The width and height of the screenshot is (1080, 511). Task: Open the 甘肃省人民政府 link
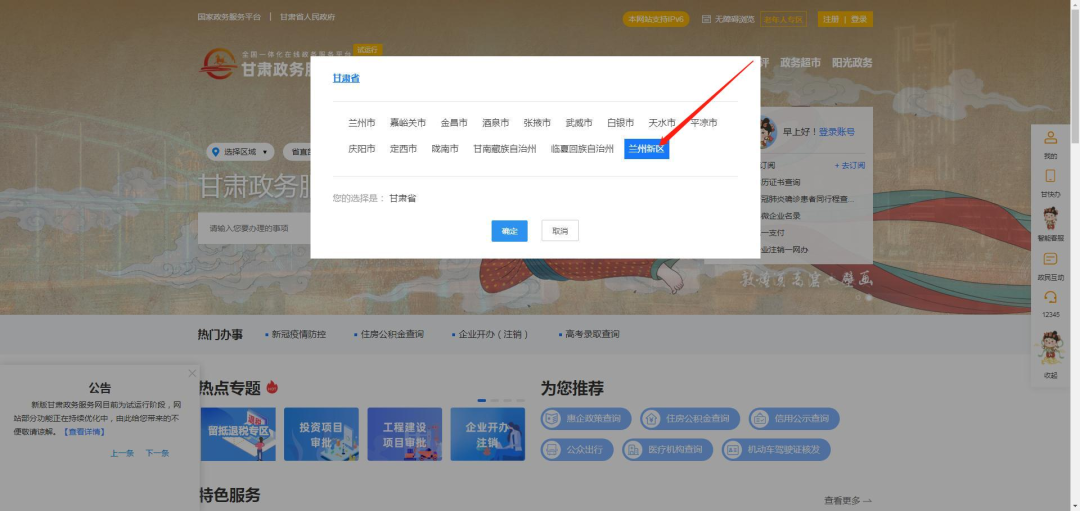[307, 17]
